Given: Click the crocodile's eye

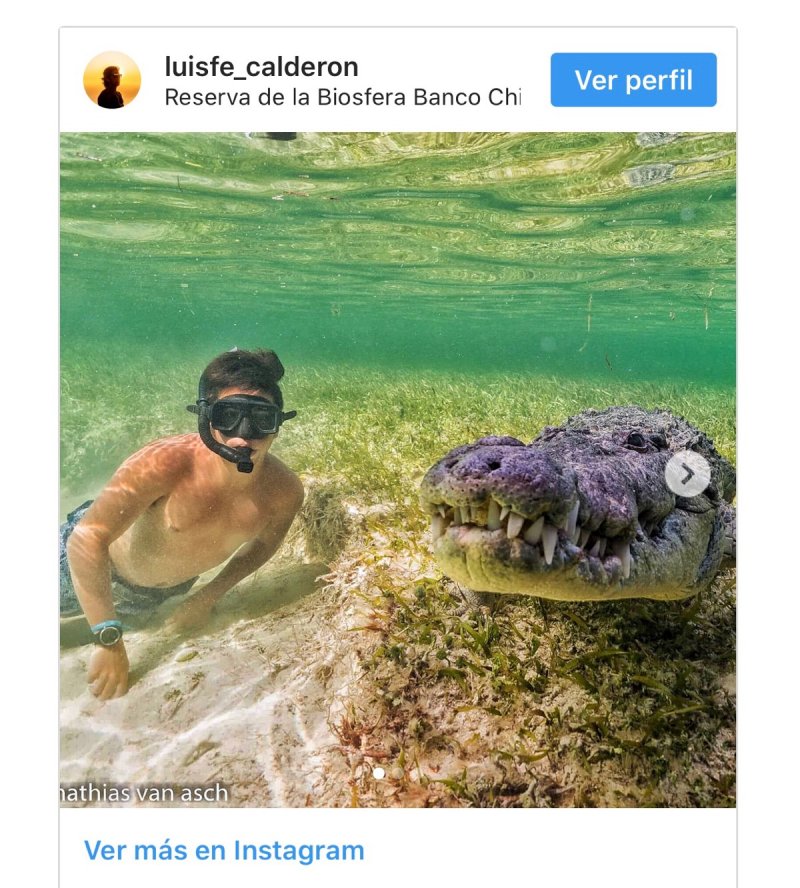Looking at the screenshot, I should click(635, 440).
